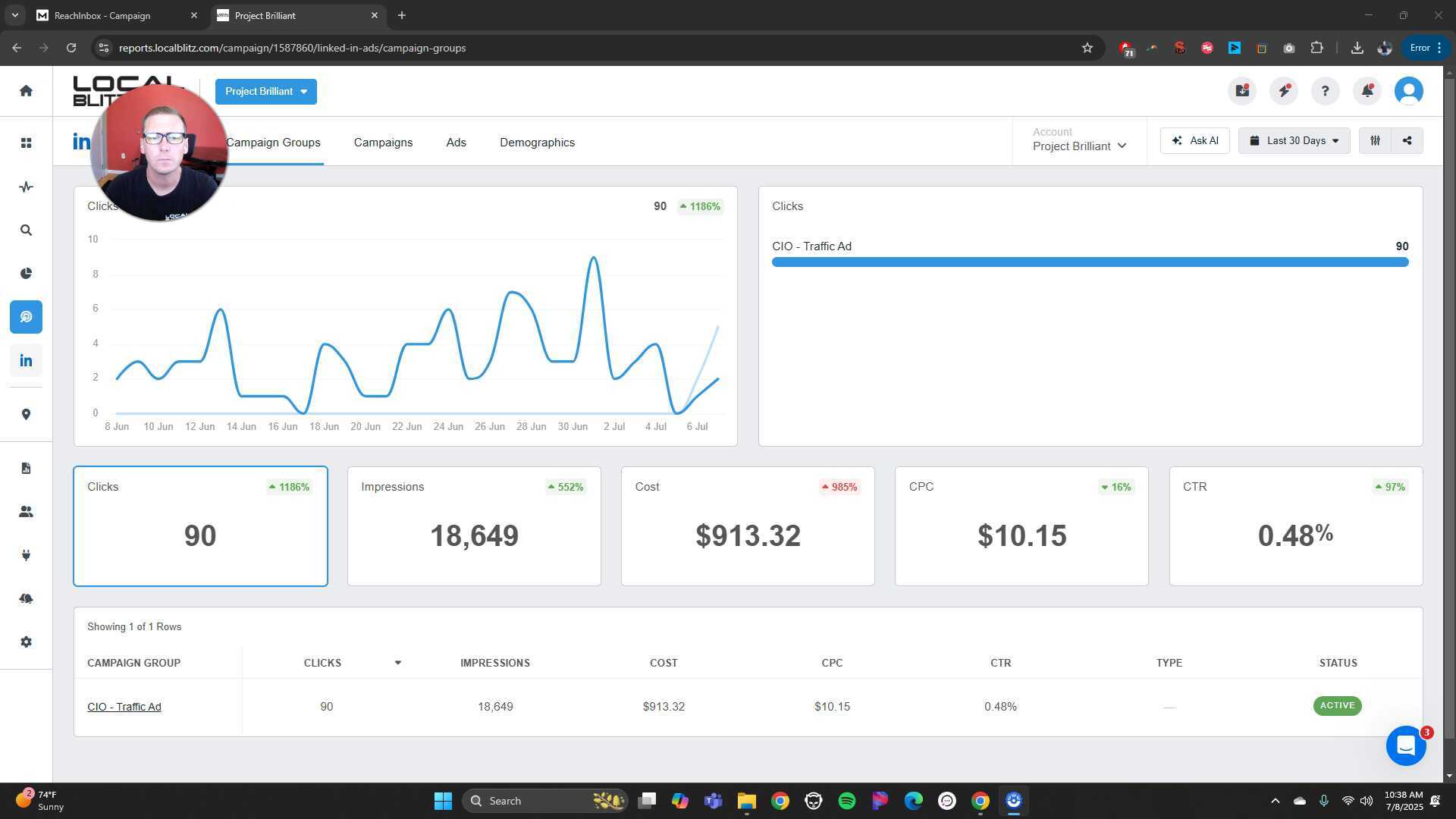Open the chat support bubble
The image size is (1456, 819).
pos(1406,746)
